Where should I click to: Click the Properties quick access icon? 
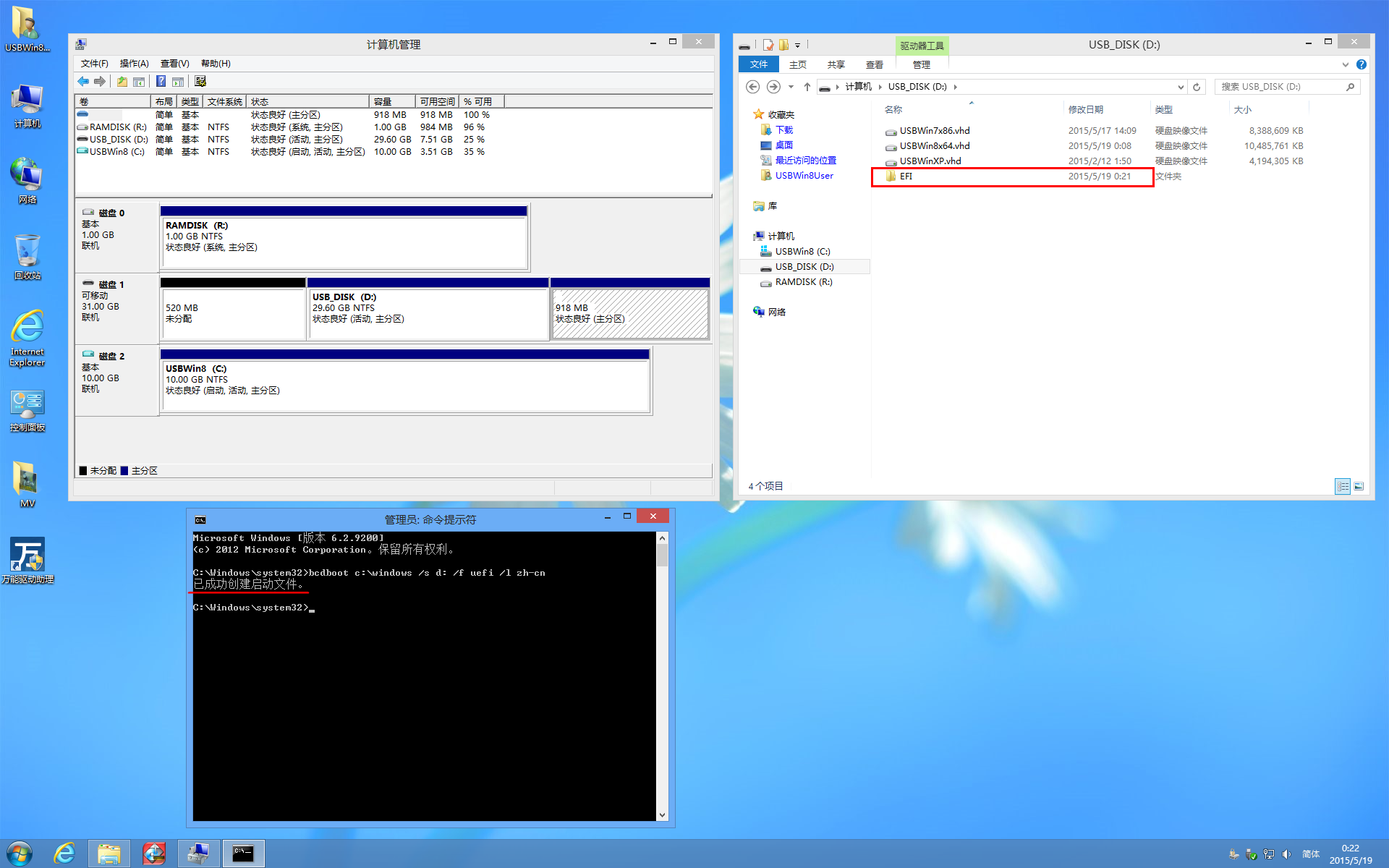tap(768, 45)
